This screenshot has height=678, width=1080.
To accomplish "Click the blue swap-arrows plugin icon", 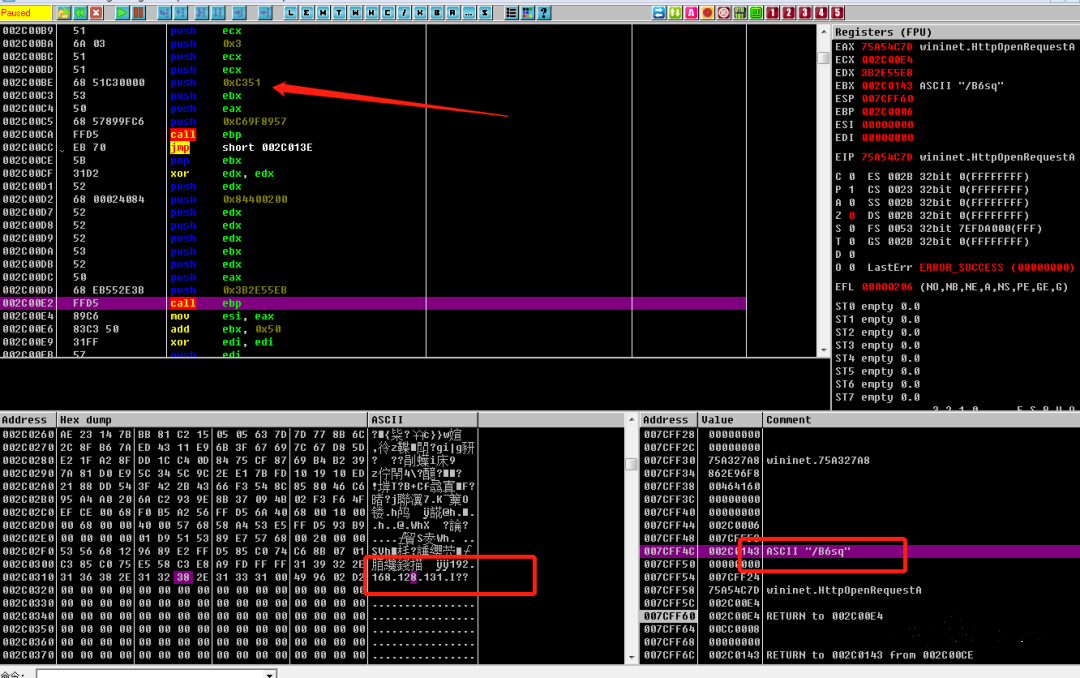I will click(659, 13).
